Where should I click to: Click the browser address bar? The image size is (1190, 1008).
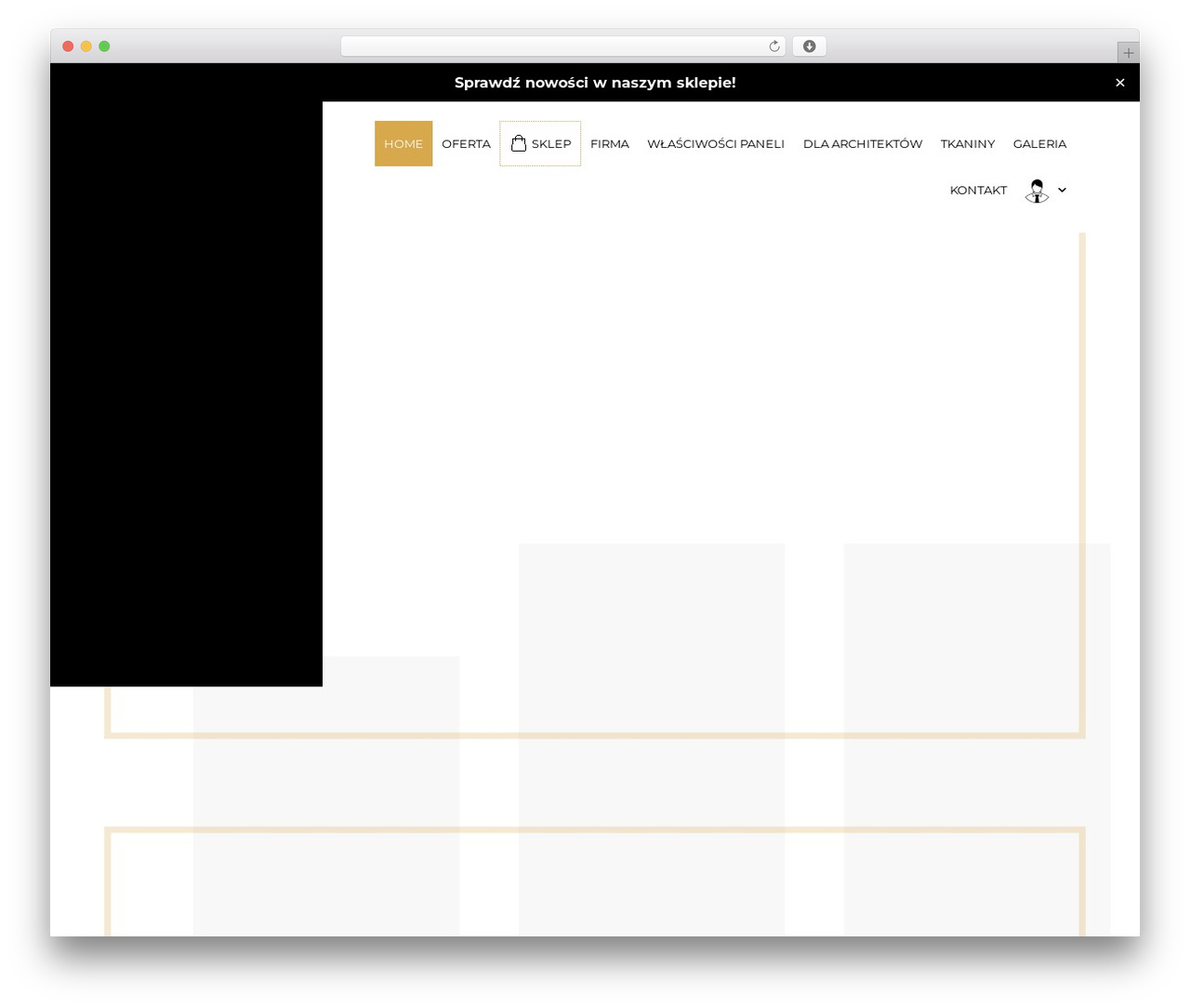563,46
